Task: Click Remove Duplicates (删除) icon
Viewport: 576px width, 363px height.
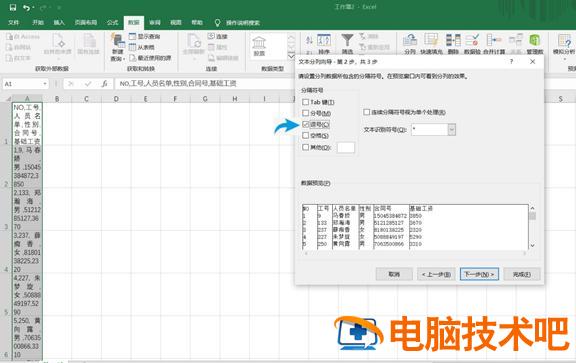Action: (x=453, y=40)
